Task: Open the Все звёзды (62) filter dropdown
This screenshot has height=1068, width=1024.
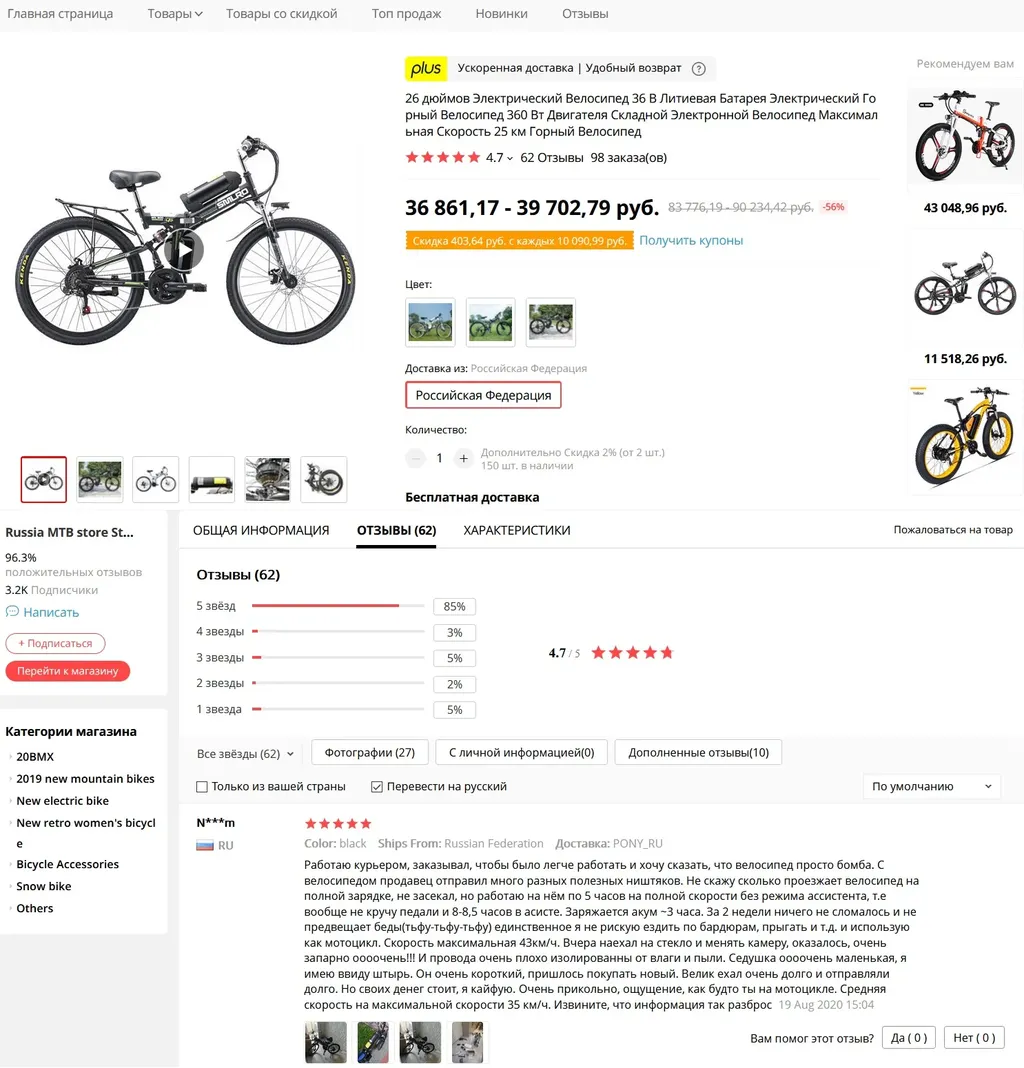Action: coord(245,754)
